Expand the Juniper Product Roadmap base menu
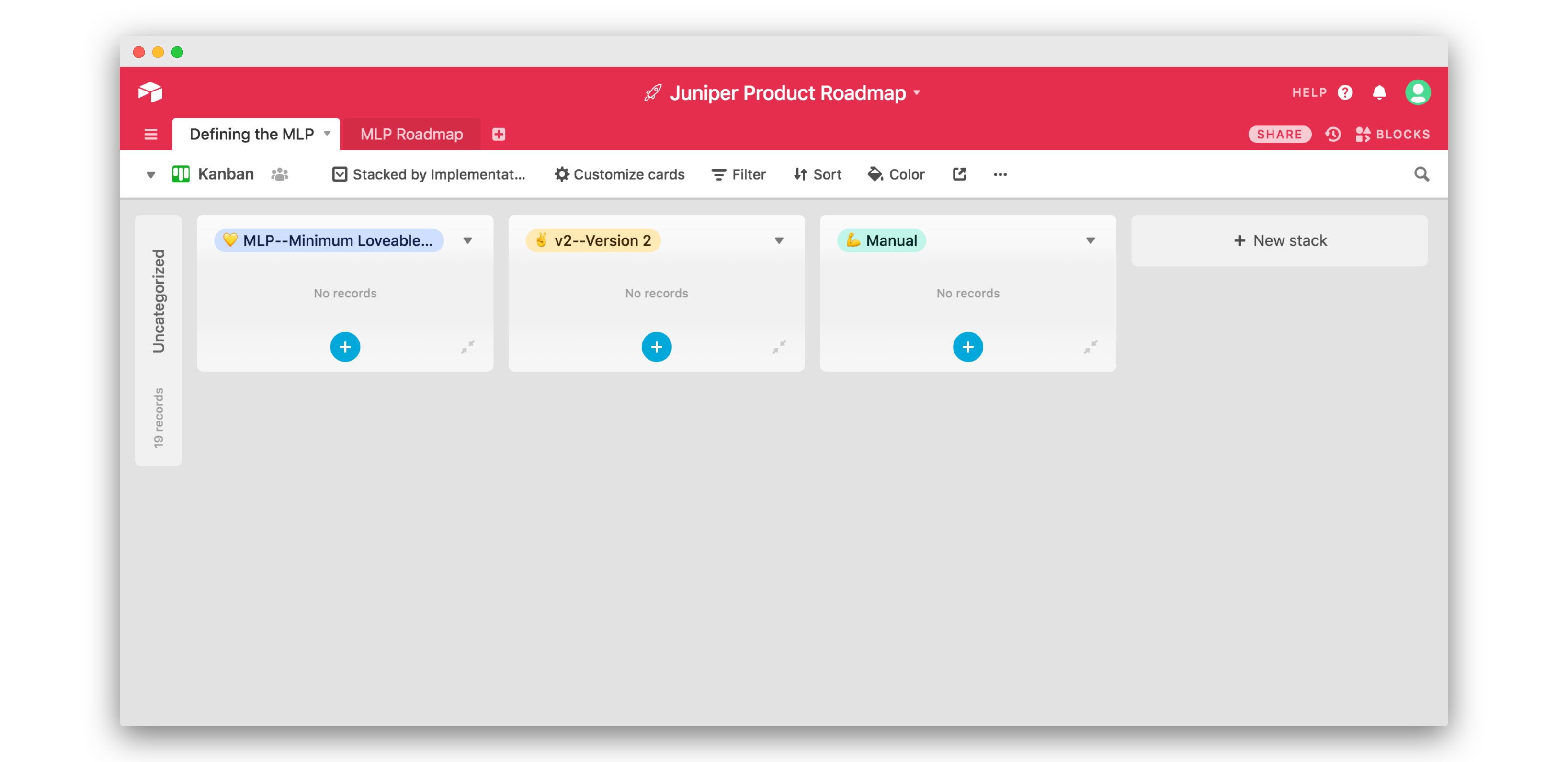The width and height of the screenshot is (1568, 762). pyautogui.click(x=788, y=92)
